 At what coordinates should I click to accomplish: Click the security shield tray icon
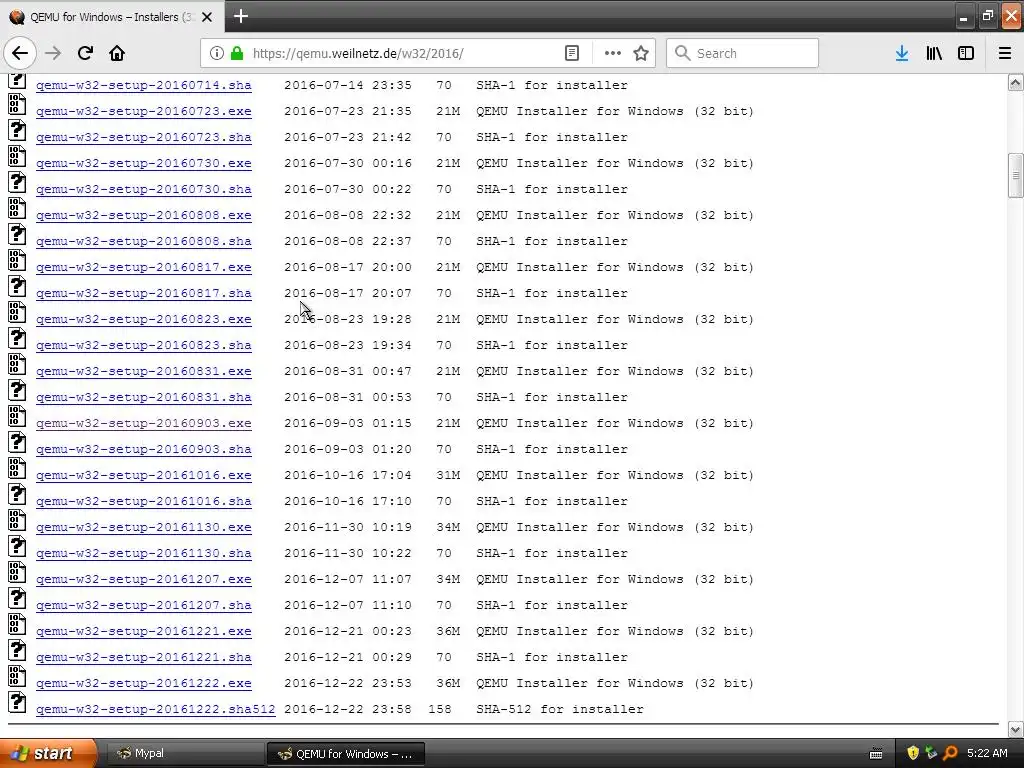tap(913, 753)
